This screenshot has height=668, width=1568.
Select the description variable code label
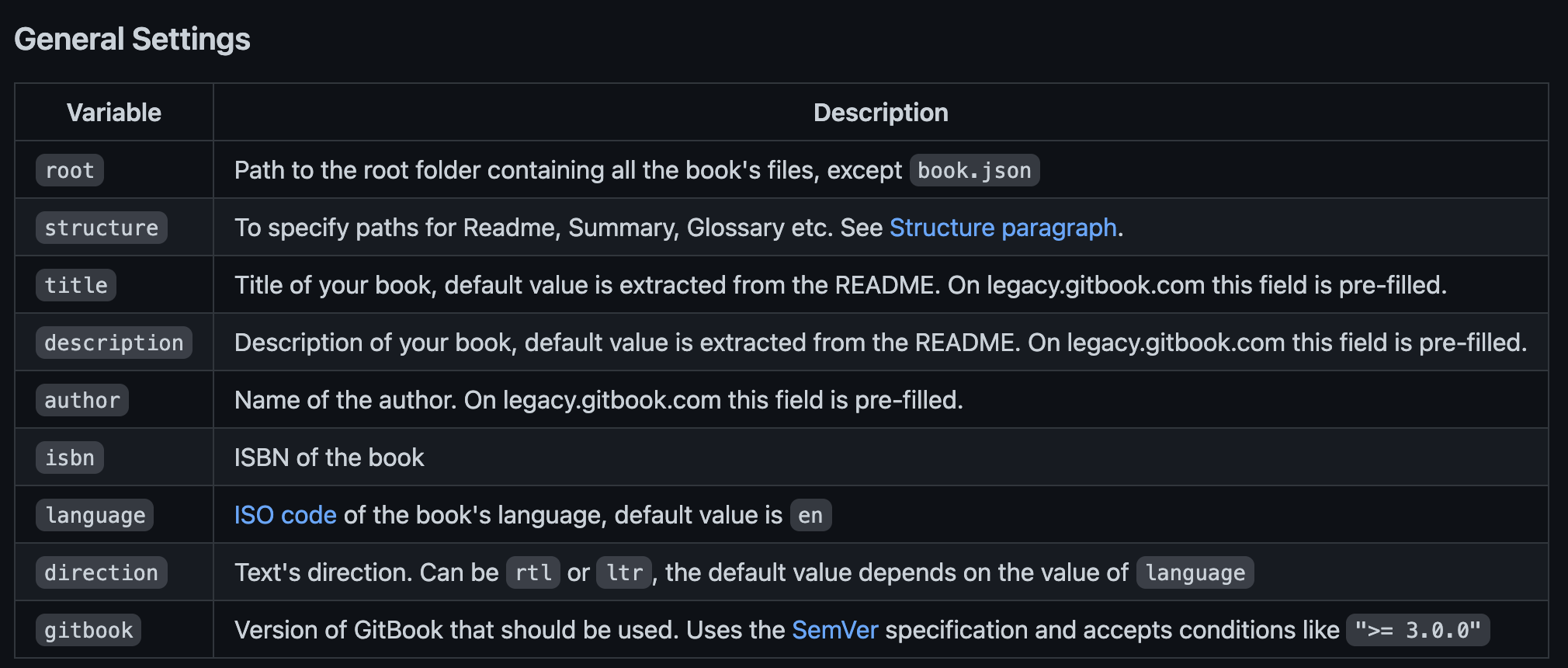pos(114,343)
